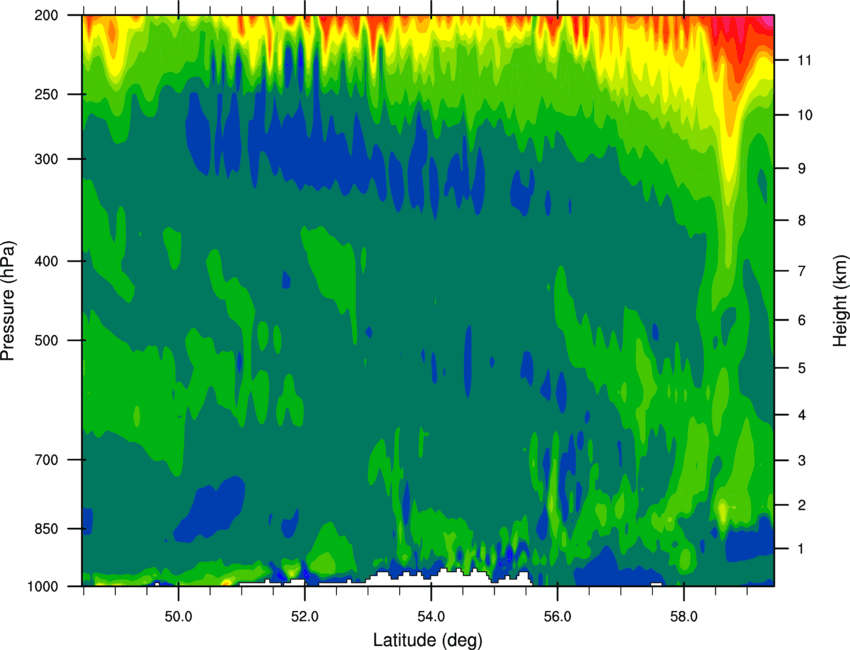Click the 56.0 latitude label
Viewport: 850px width, 650px height.
pyautogui.click(x=557, y=617)
